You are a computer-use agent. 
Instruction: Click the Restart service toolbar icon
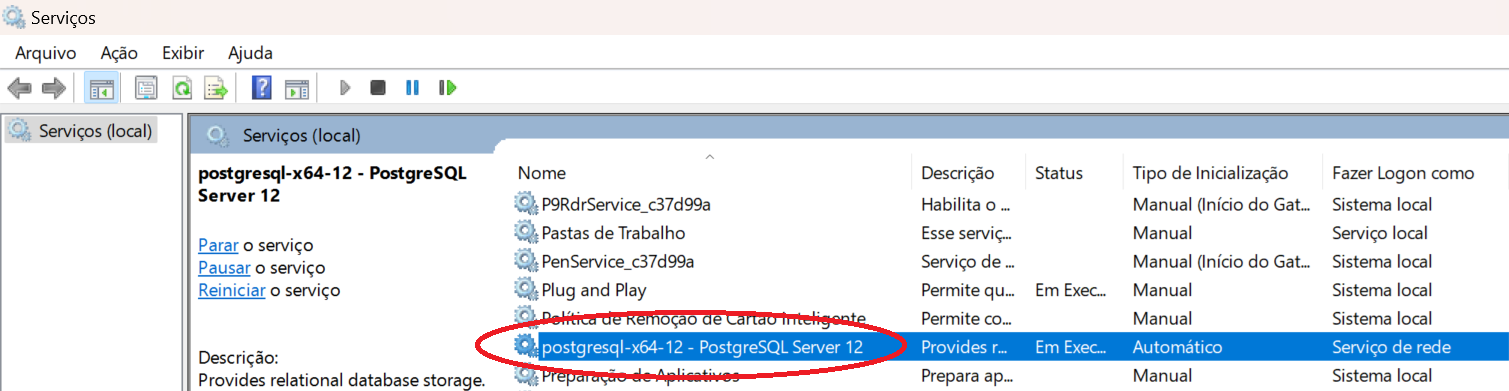tap(447, 88)
